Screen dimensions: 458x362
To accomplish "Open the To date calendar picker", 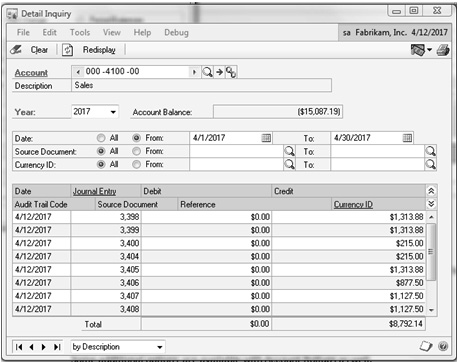I will (407, 138).
